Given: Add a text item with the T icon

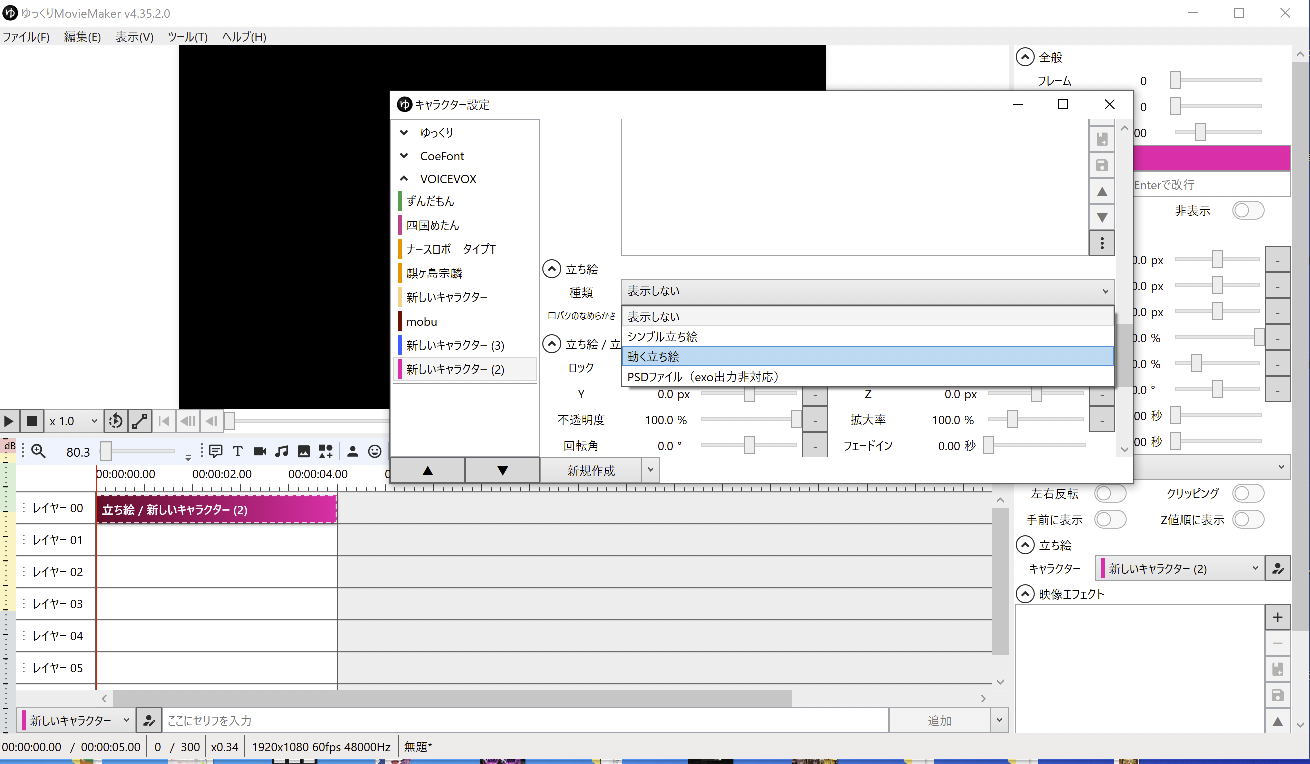Looking at the screenshot, I should [x=238, y=451].
